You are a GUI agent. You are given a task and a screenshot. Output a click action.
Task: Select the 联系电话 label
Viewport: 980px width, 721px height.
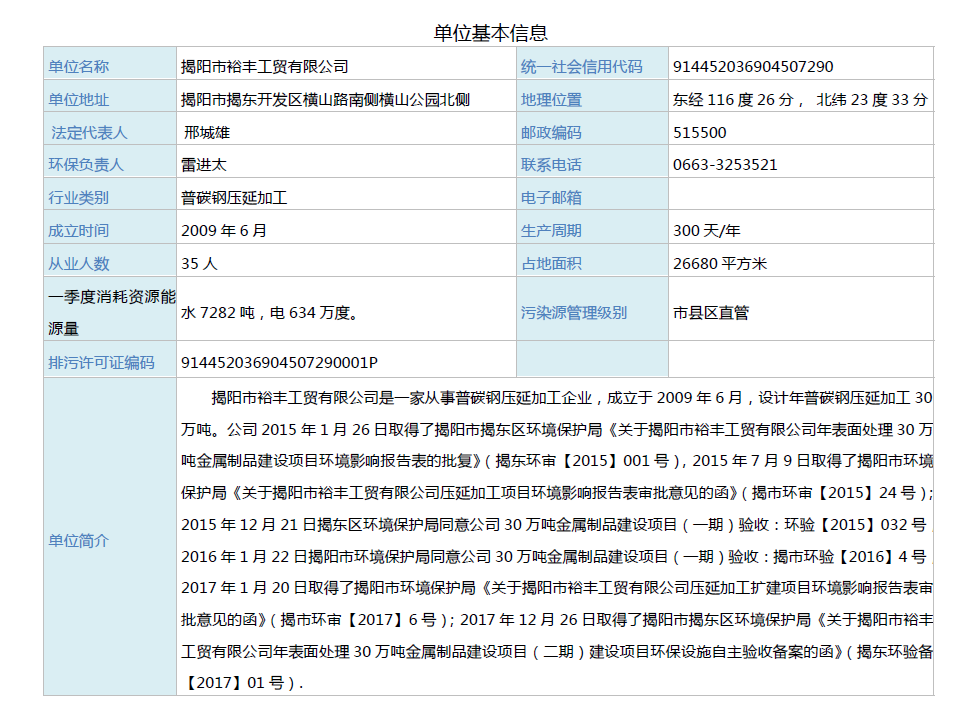click(551, 164)
